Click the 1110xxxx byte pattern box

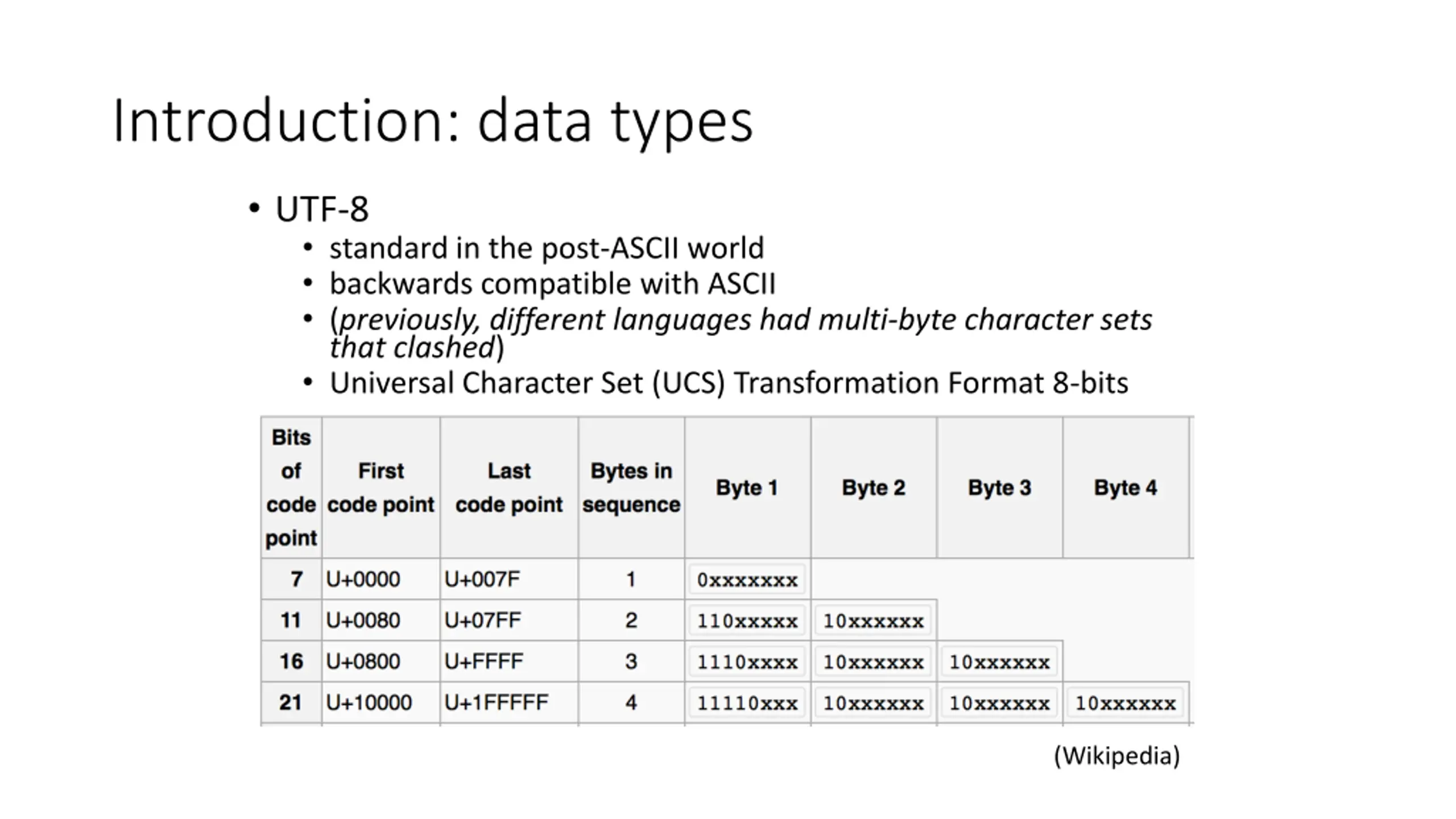pos(747,662)
